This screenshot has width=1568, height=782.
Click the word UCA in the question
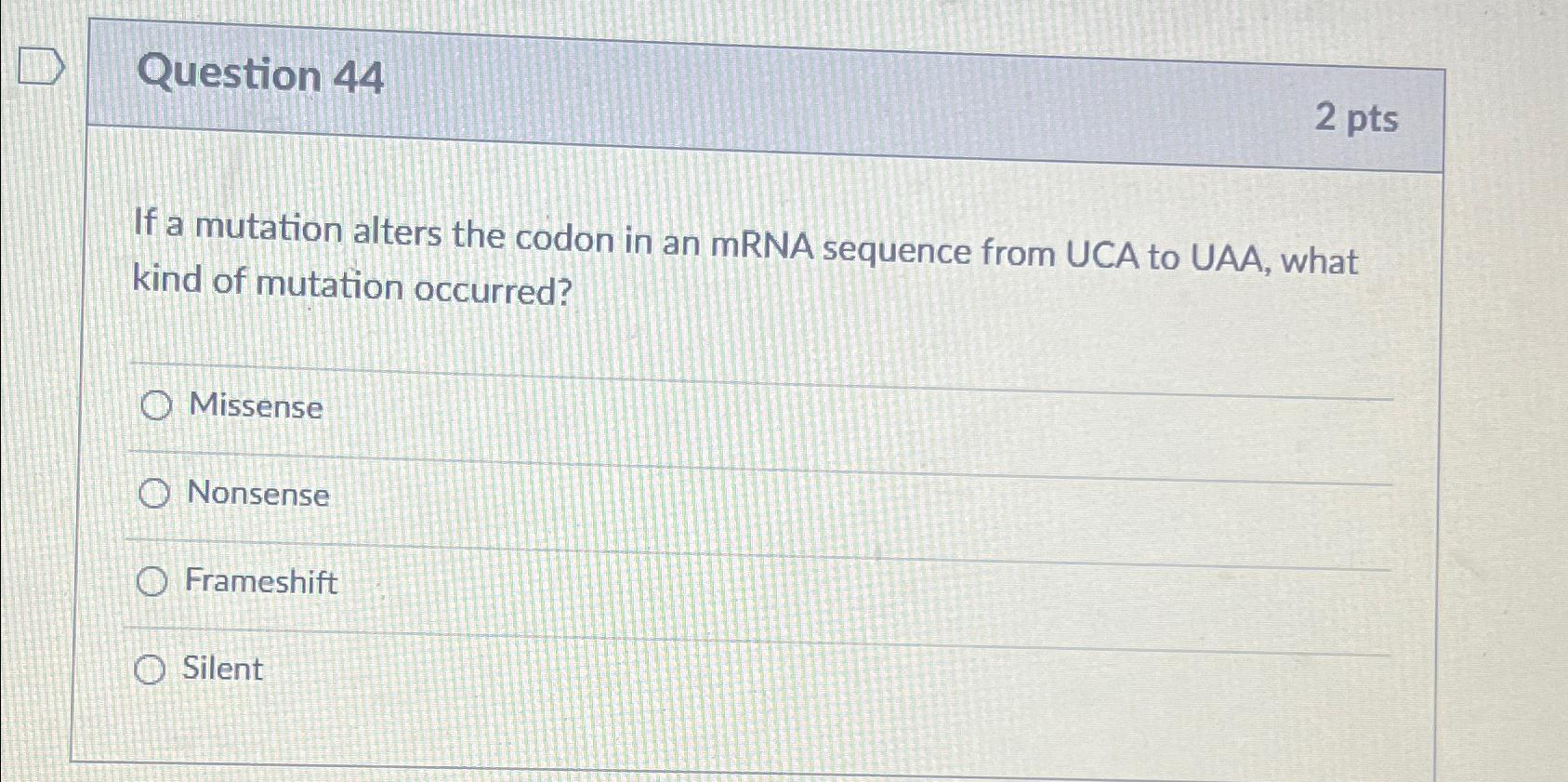click(x=1100, y=253)
